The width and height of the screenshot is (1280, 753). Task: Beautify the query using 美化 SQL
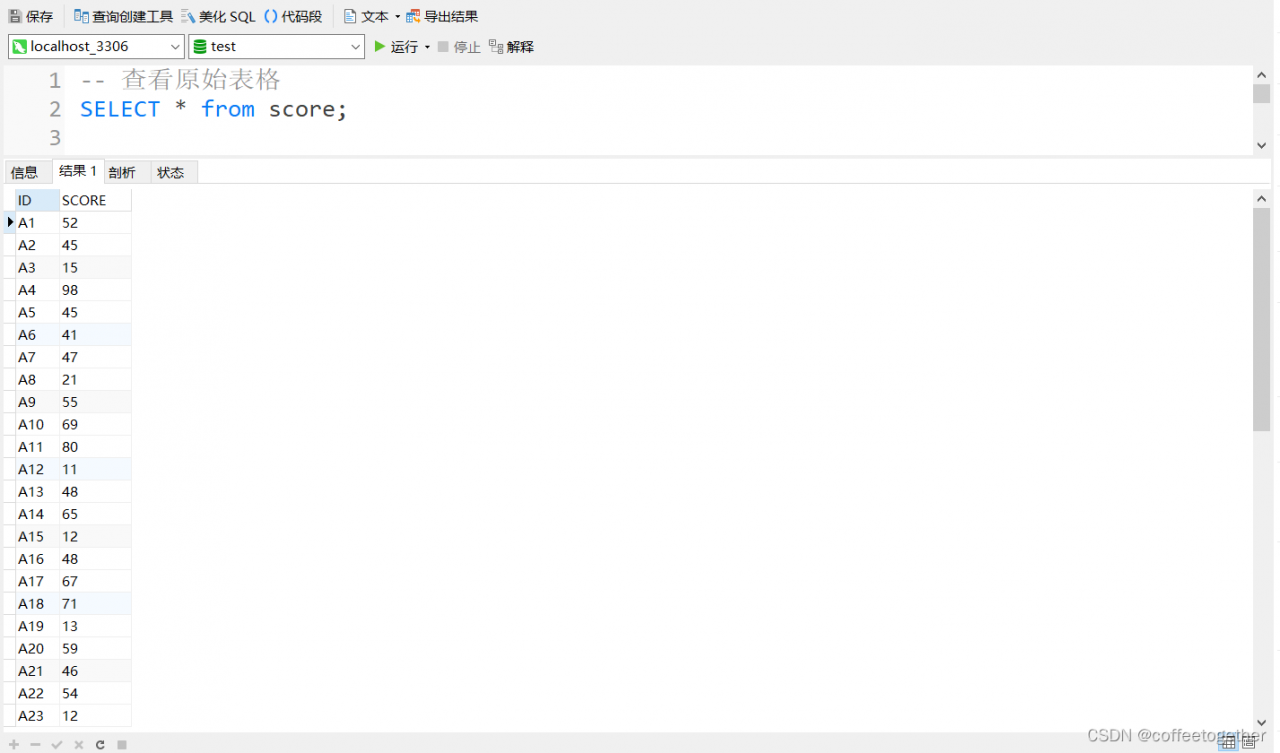tap(218, 16)
